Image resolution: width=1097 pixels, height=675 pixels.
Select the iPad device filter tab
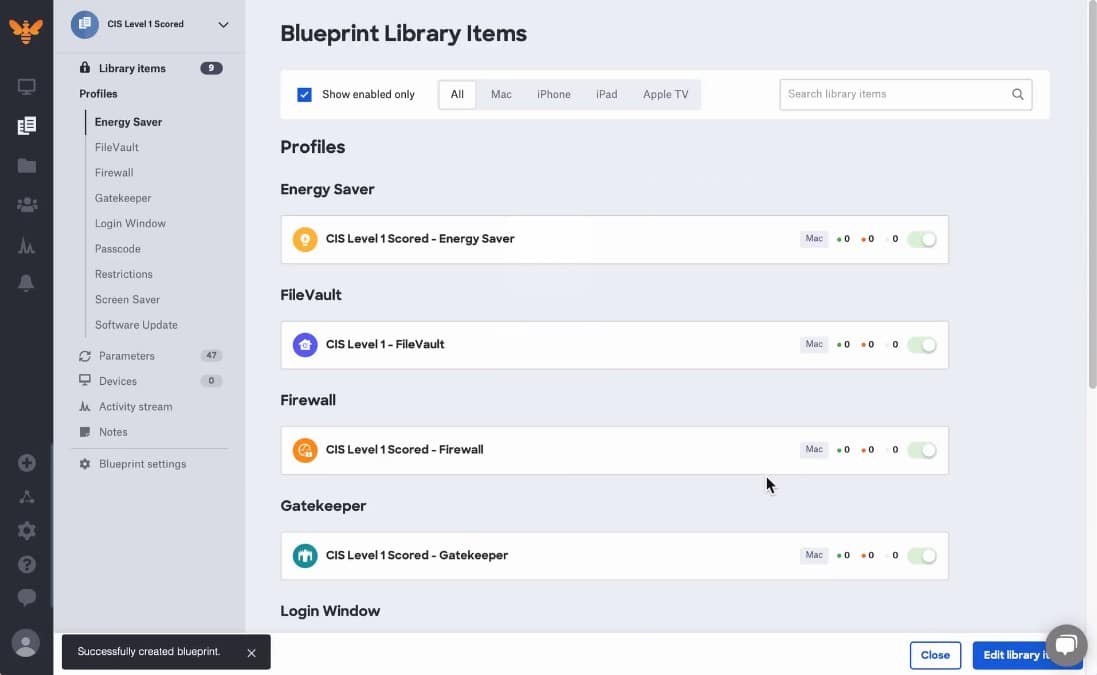(607, 94)
